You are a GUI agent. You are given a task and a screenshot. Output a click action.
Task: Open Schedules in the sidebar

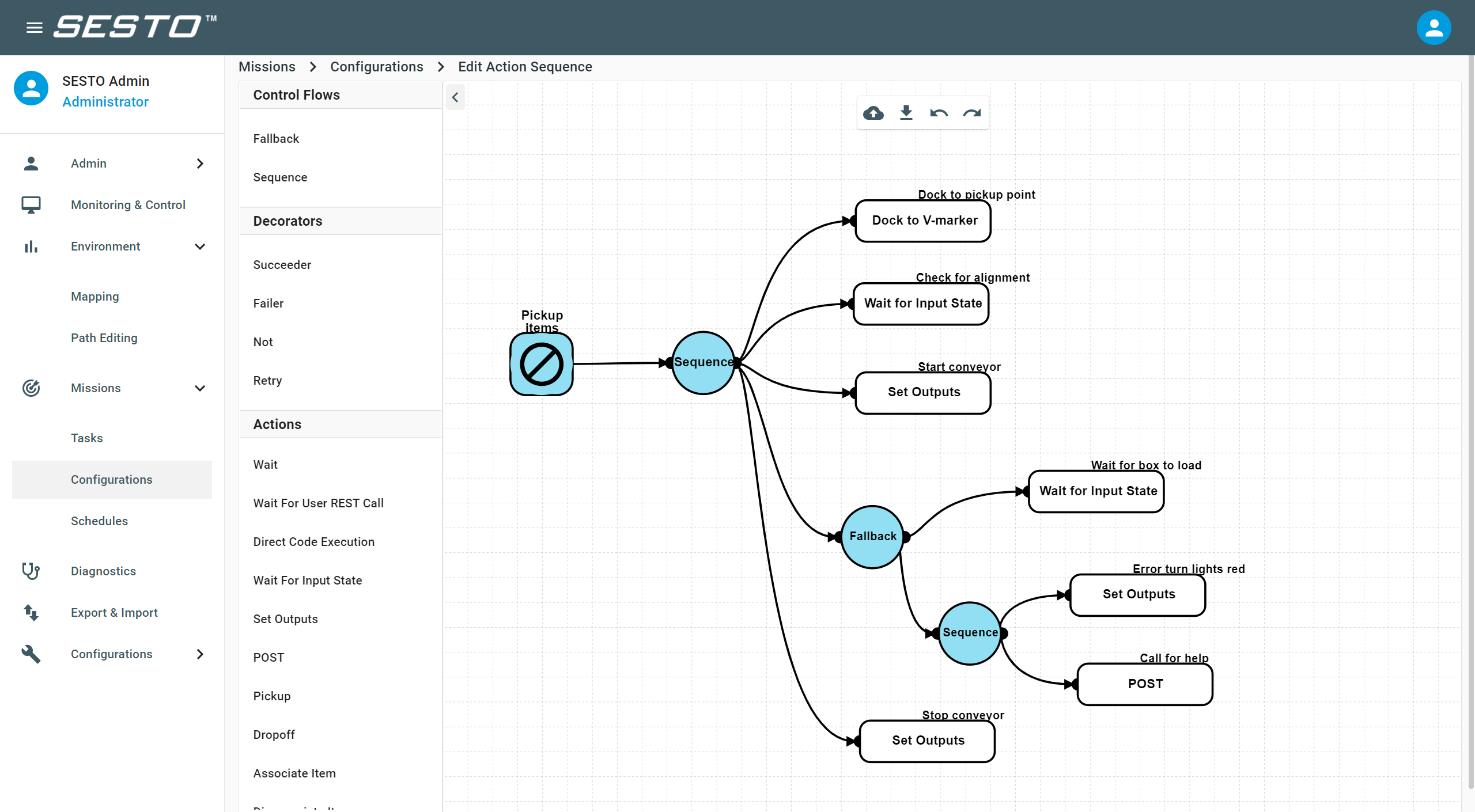99,521
